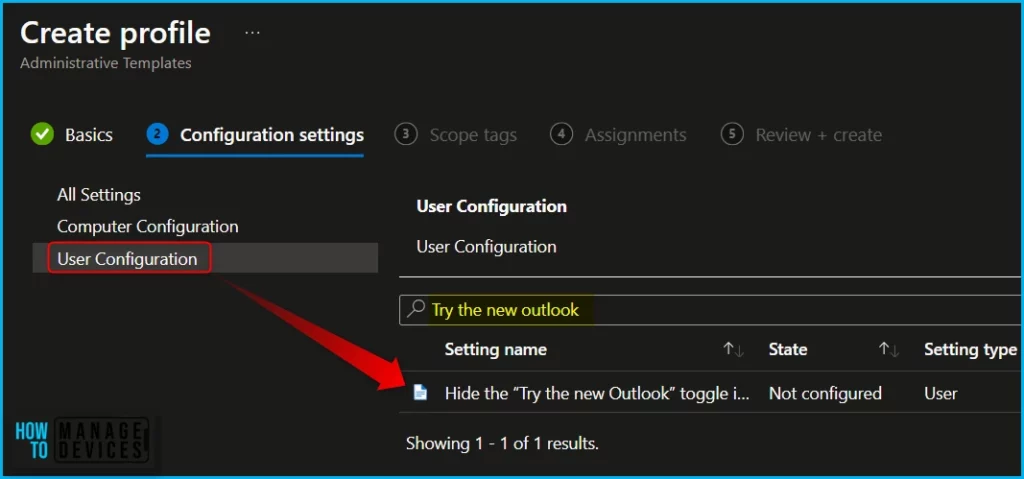1024x479 pixels.
Task: Click the Setting name column header
Action: tap(496, 350)
